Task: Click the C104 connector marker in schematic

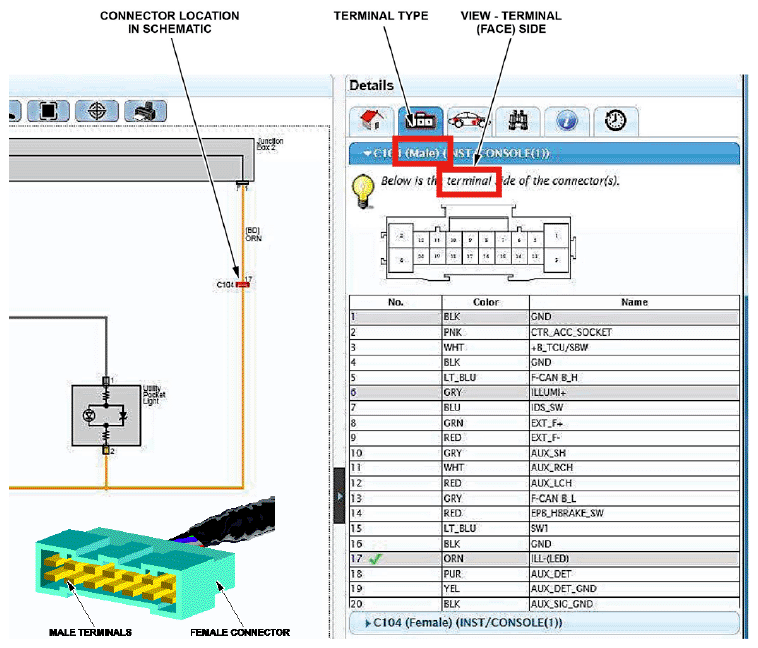Action: 243,285
